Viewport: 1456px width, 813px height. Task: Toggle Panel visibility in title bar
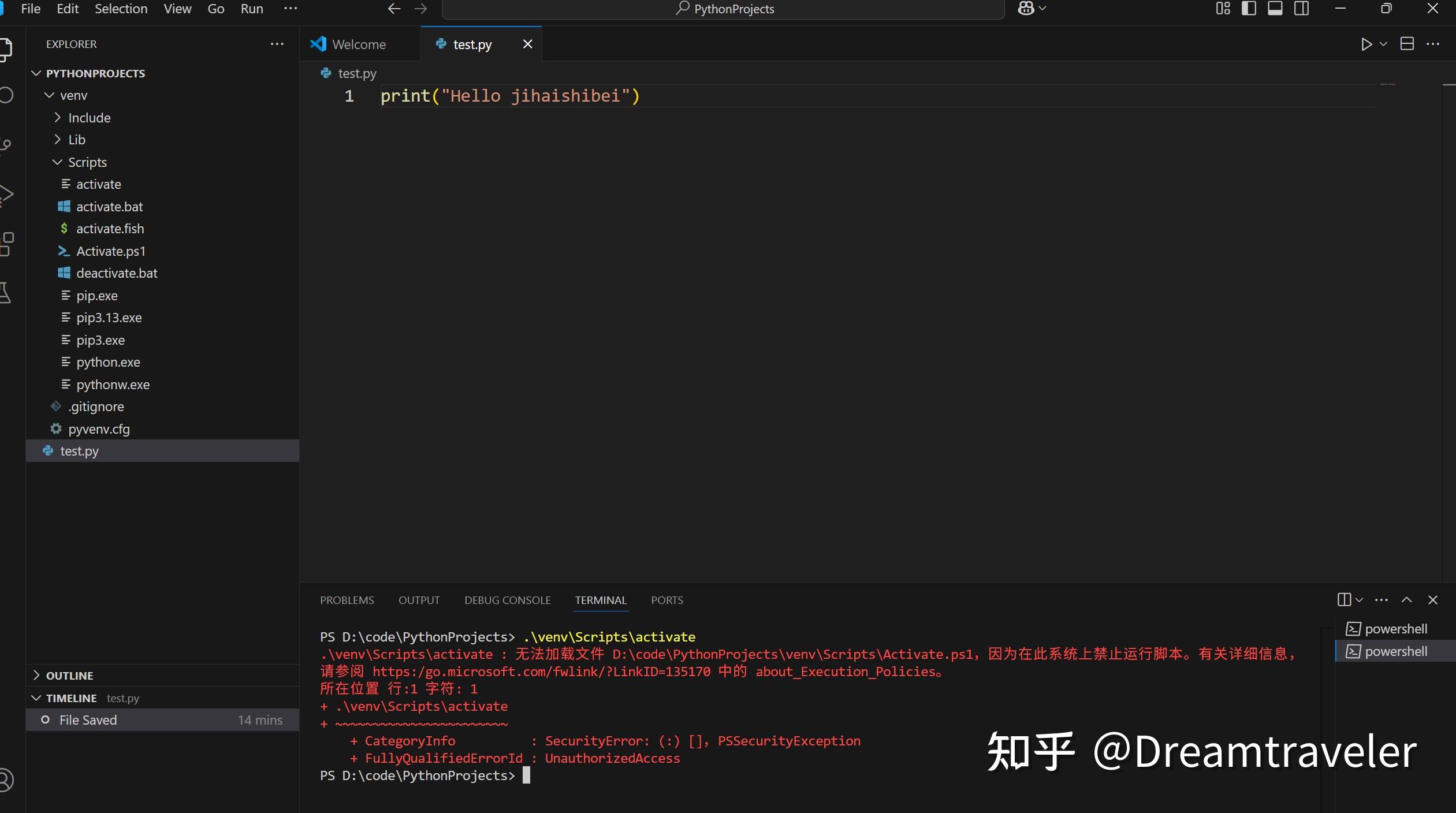pos(1275,8)
